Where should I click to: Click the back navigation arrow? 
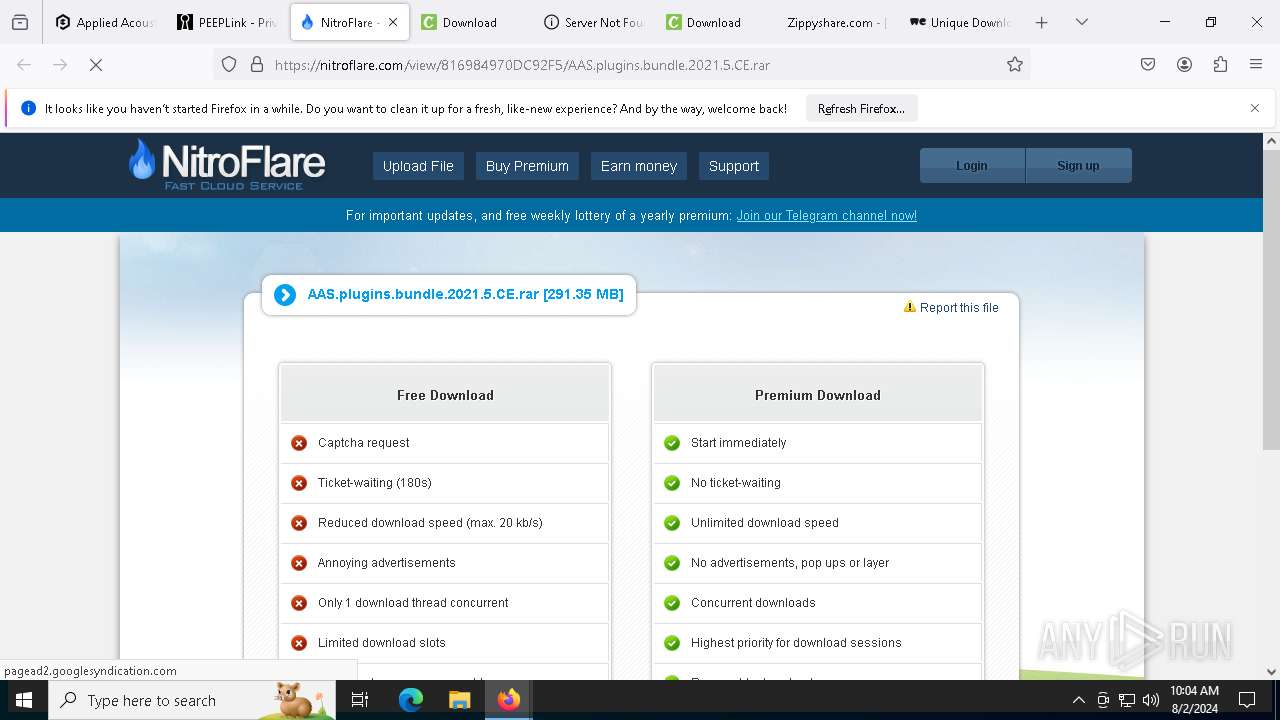point(24,64)
